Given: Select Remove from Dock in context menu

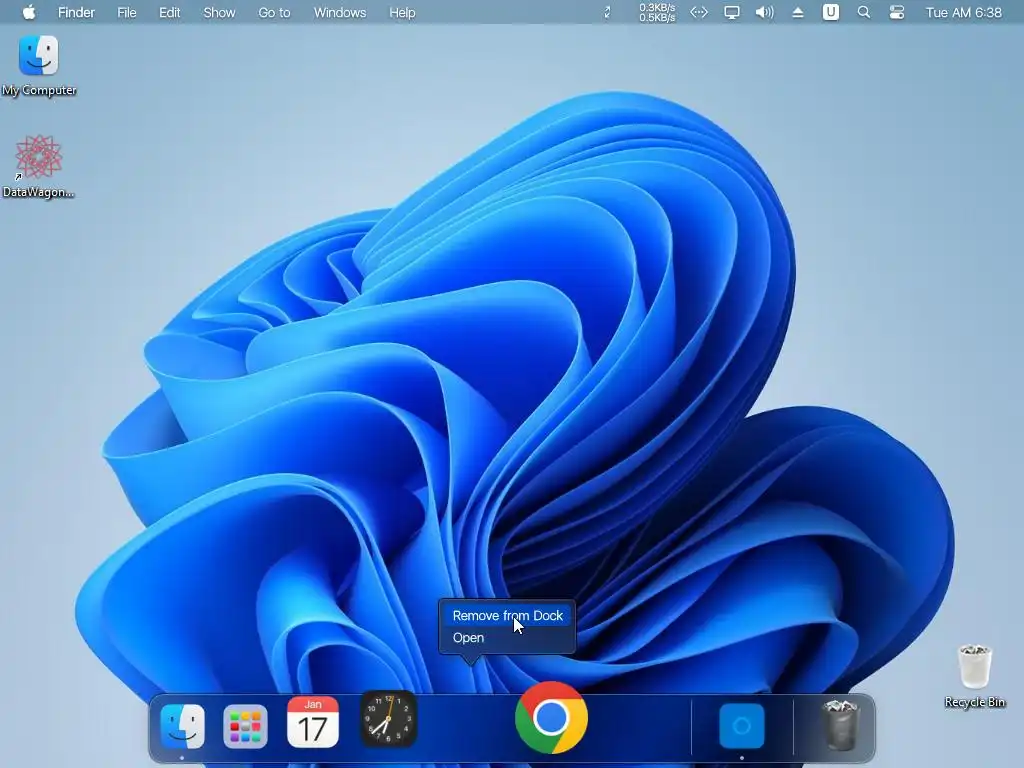Looking at the screenshot, I should (507, 615).
